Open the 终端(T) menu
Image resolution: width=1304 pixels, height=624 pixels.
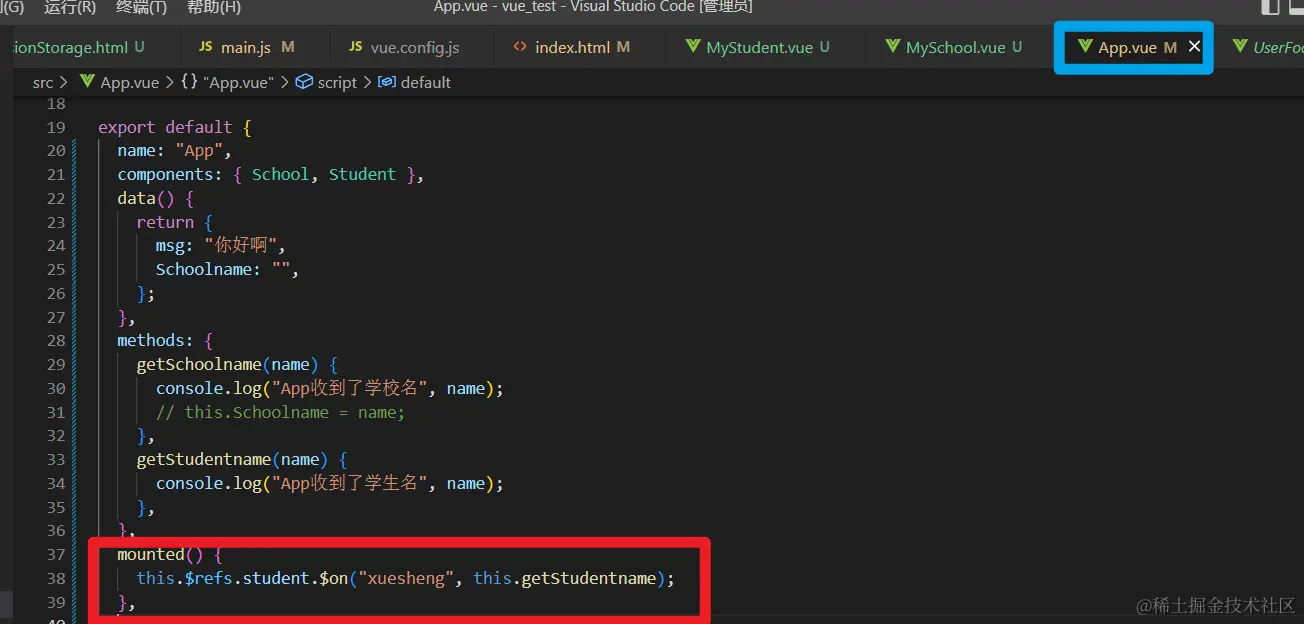(142, 7)
